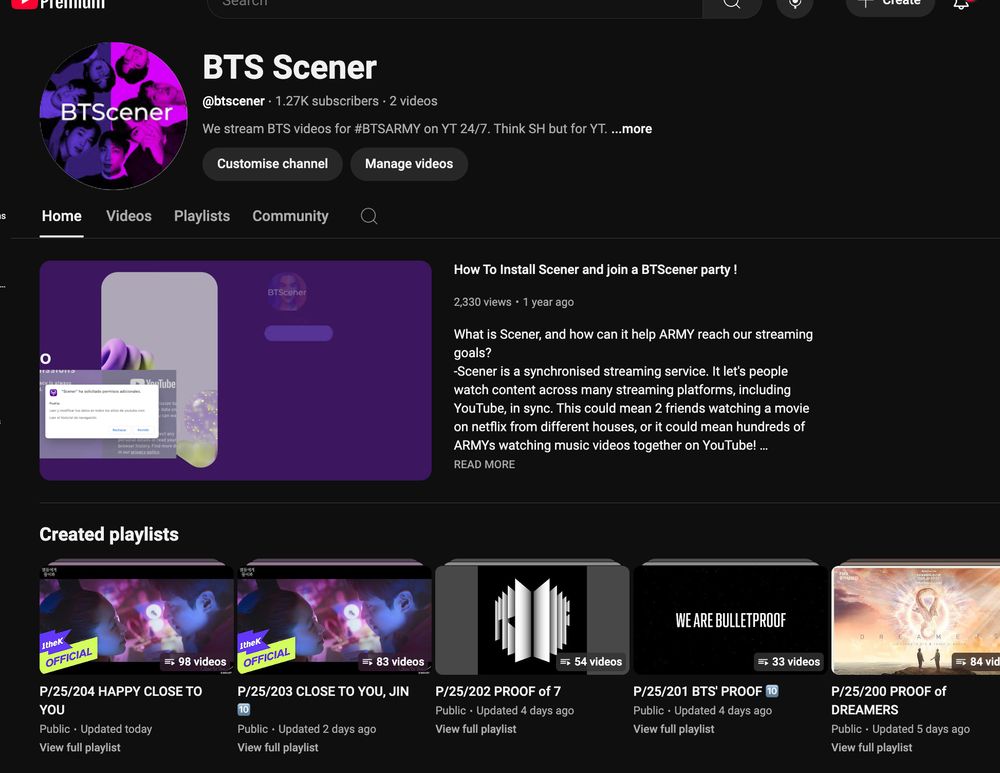Screen dimensions: 1000x773
Task: Click 'Updated 2 days ago' under P/25/203
Action: click(x=327, y=728)
